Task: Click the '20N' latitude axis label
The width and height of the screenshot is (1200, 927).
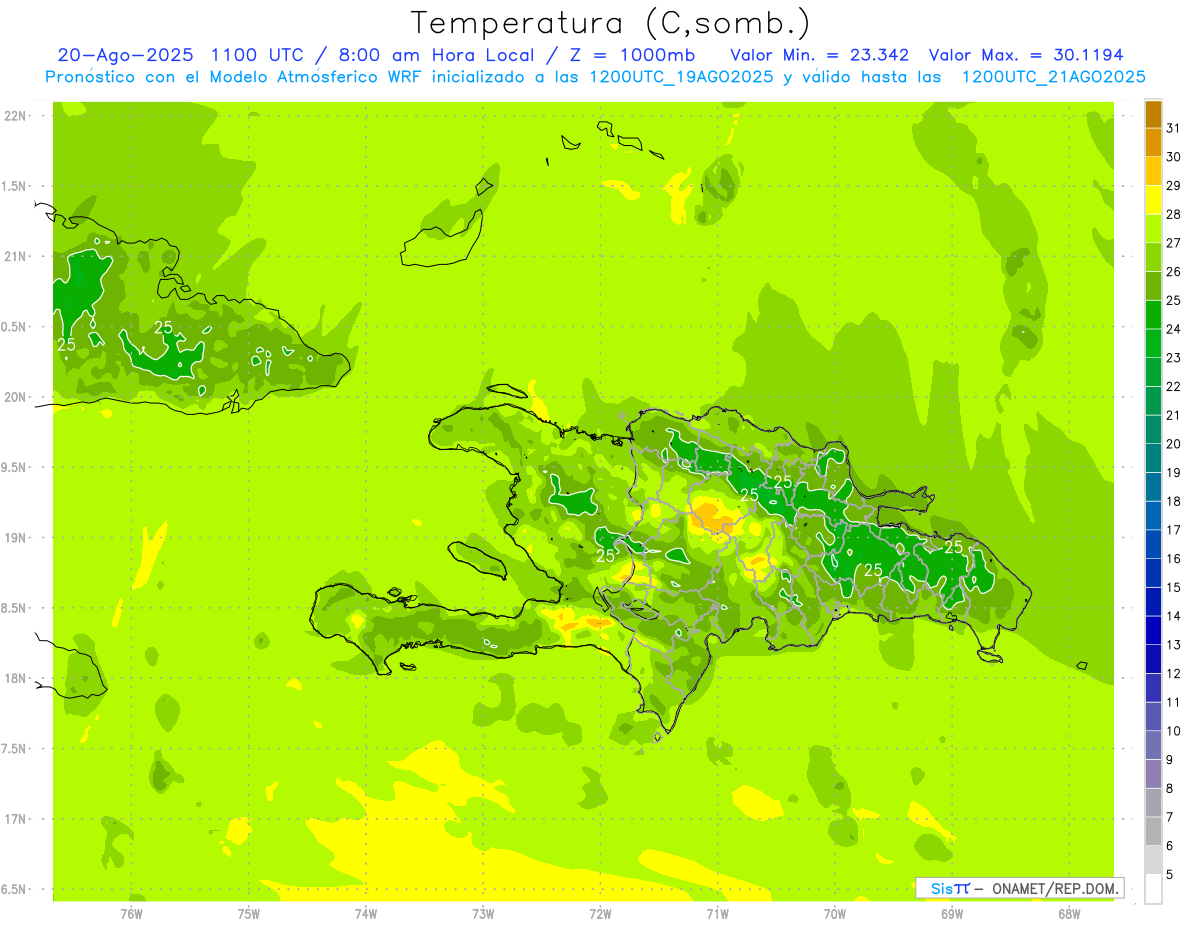Action: click(17, 397)
